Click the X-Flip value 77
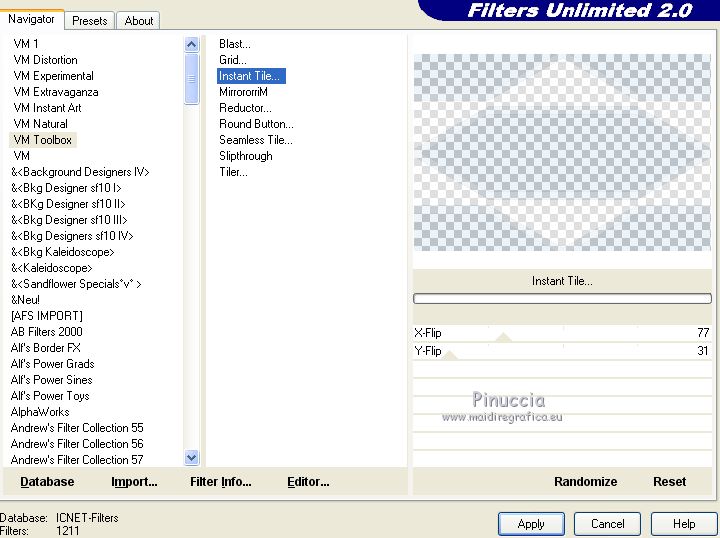Screen dimensions: 720x538 coord(703,332)
